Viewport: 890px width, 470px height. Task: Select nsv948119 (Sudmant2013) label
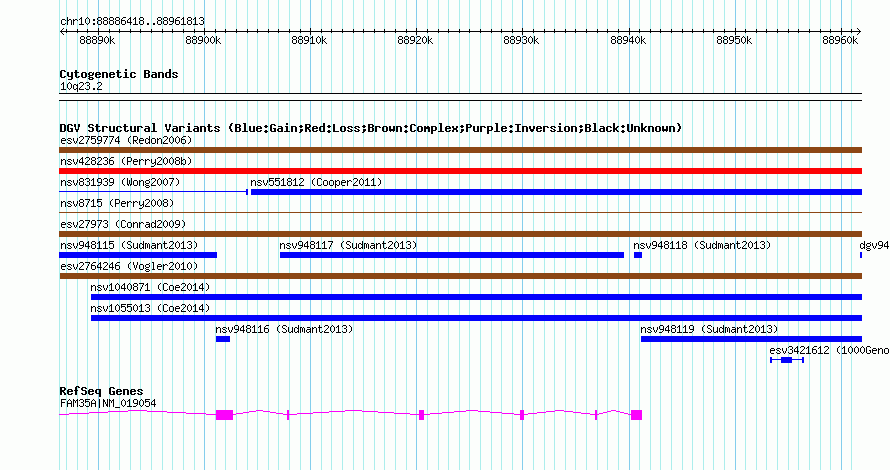709,329
